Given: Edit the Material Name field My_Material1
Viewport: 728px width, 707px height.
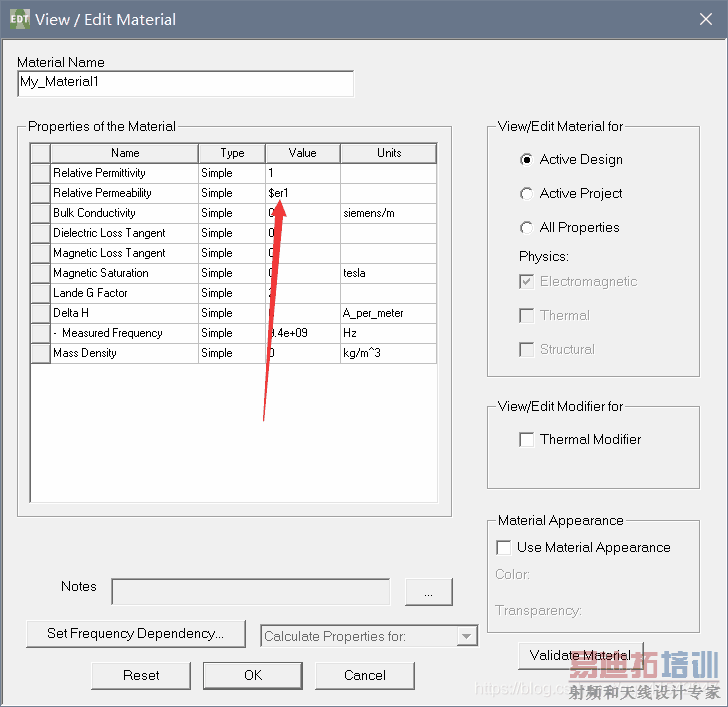Looking at the screenshot, I should (x=185, y=84).
